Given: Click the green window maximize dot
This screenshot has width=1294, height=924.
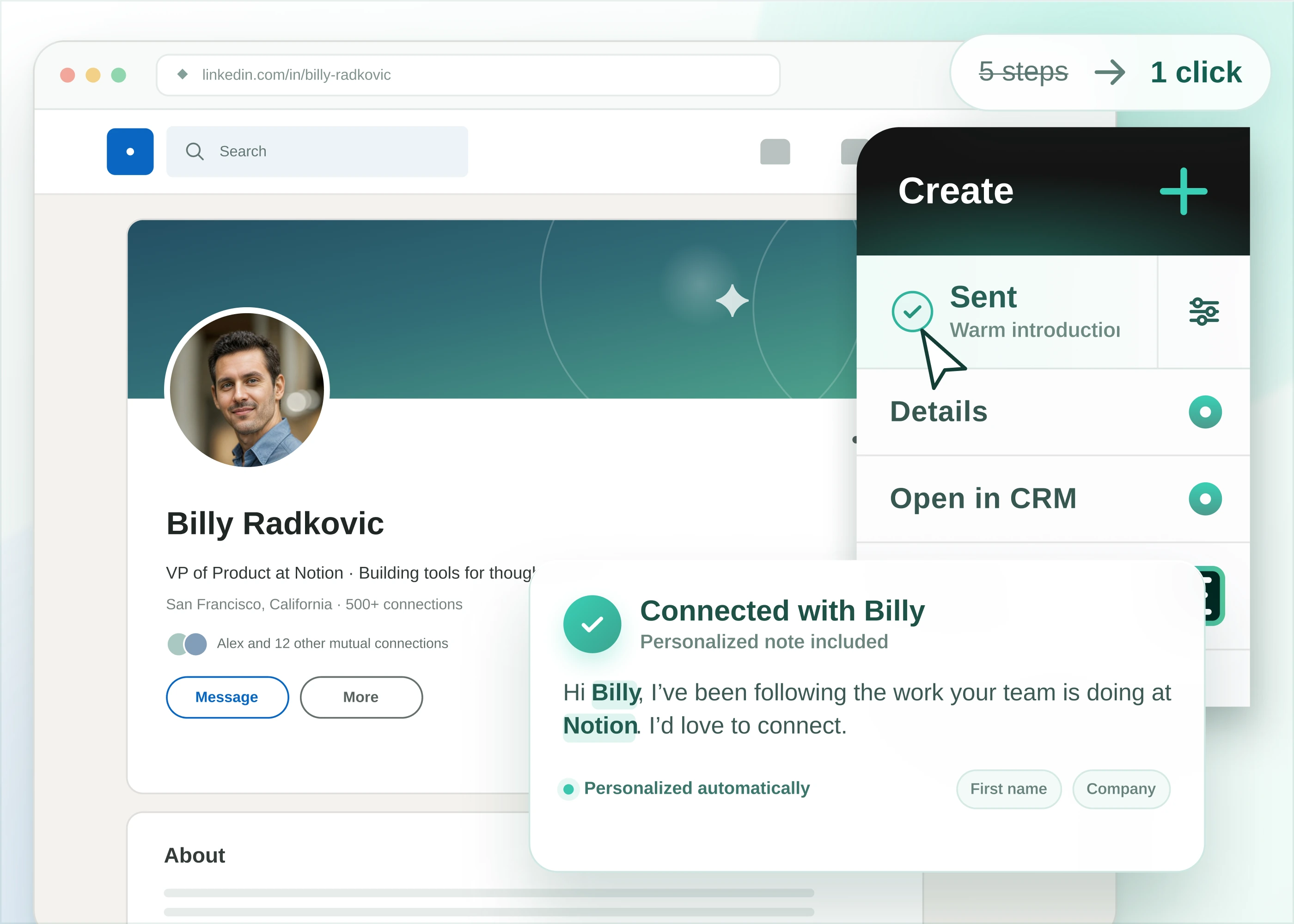Looking at the screenshot, I should coord(118,75).
